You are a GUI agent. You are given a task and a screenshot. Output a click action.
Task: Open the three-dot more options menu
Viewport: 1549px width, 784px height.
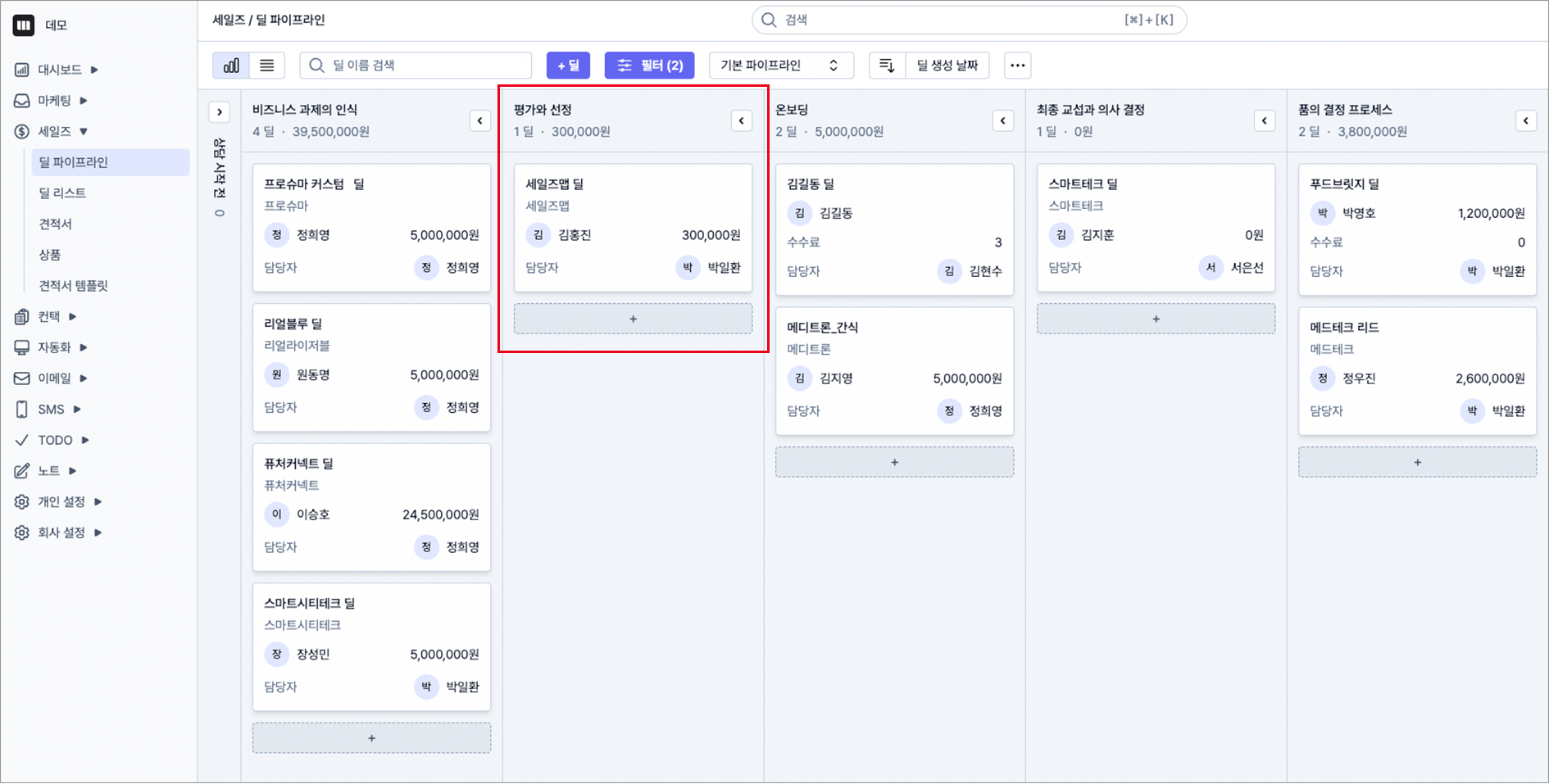[x=1017, y=66]
